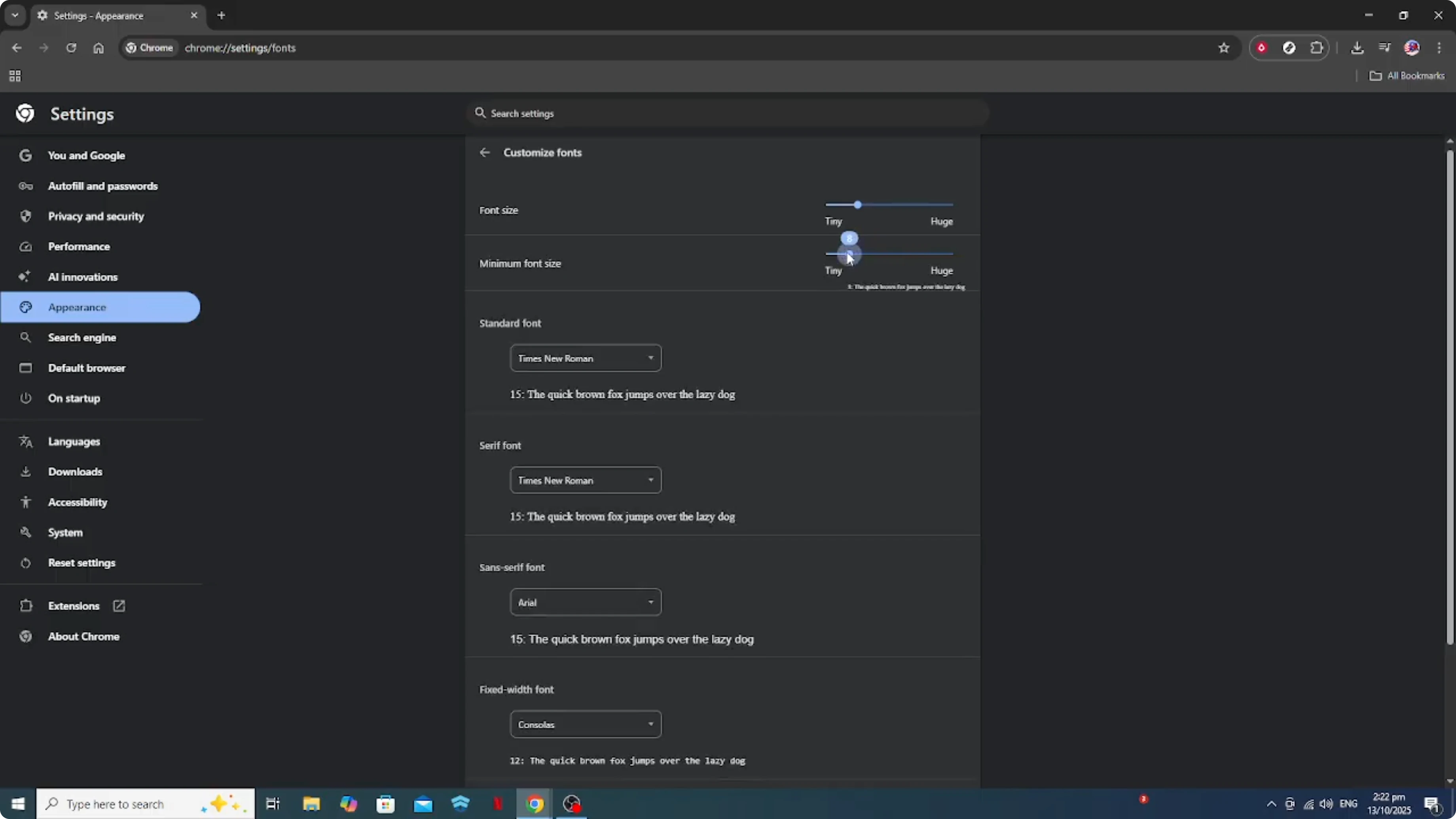Expand the Sans-serif font dropdown showing Arial
The width and height of the screenshot is (1456, 819).
[586, 603]
